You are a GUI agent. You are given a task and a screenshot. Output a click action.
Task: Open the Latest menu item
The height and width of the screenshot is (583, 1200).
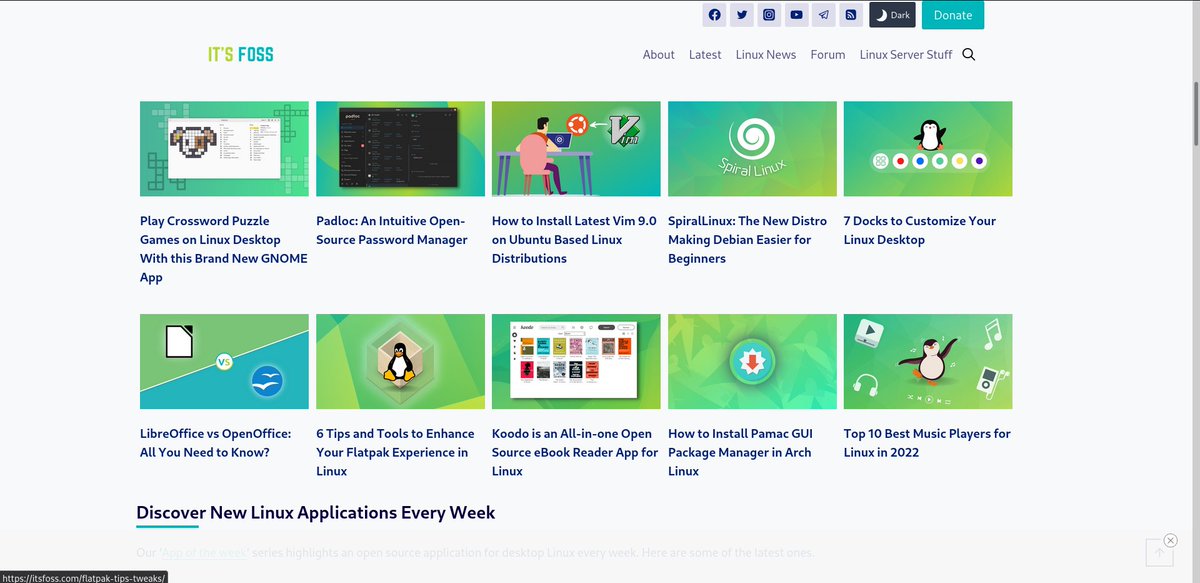705,55
